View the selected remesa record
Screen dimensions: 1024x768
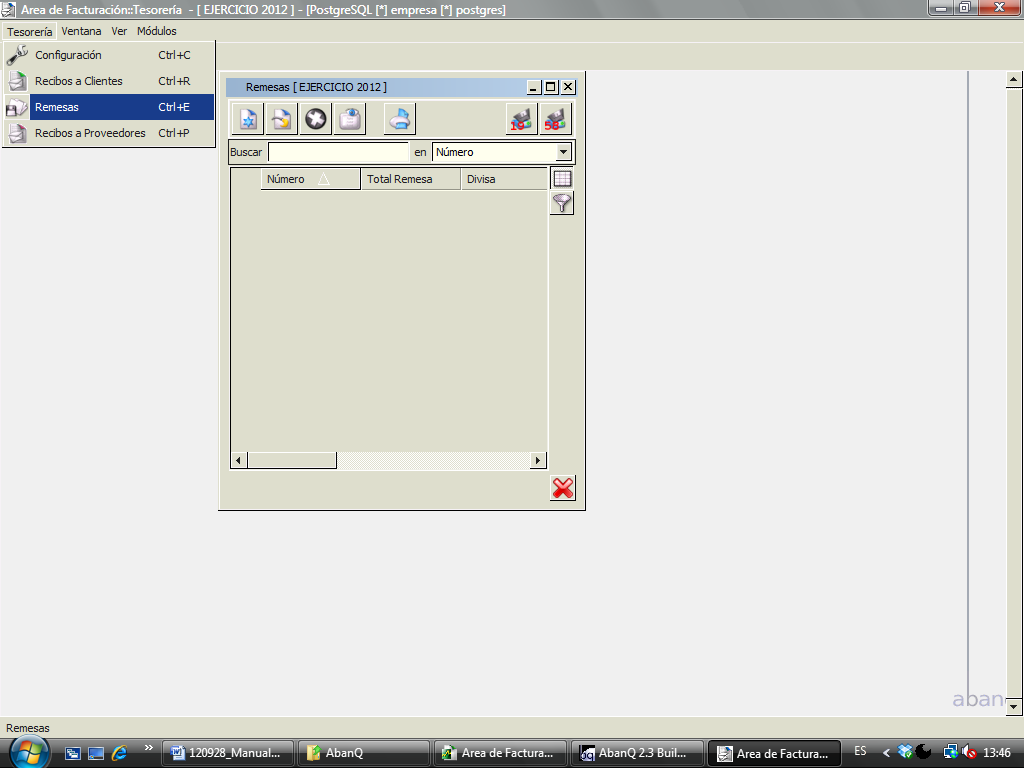click(x=350, y=119)
